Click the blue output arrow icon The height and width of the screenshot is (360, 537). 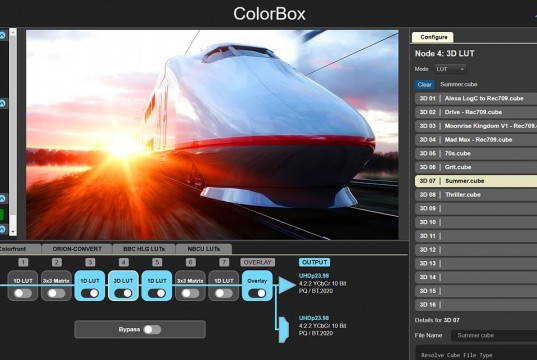coord(287,285)
